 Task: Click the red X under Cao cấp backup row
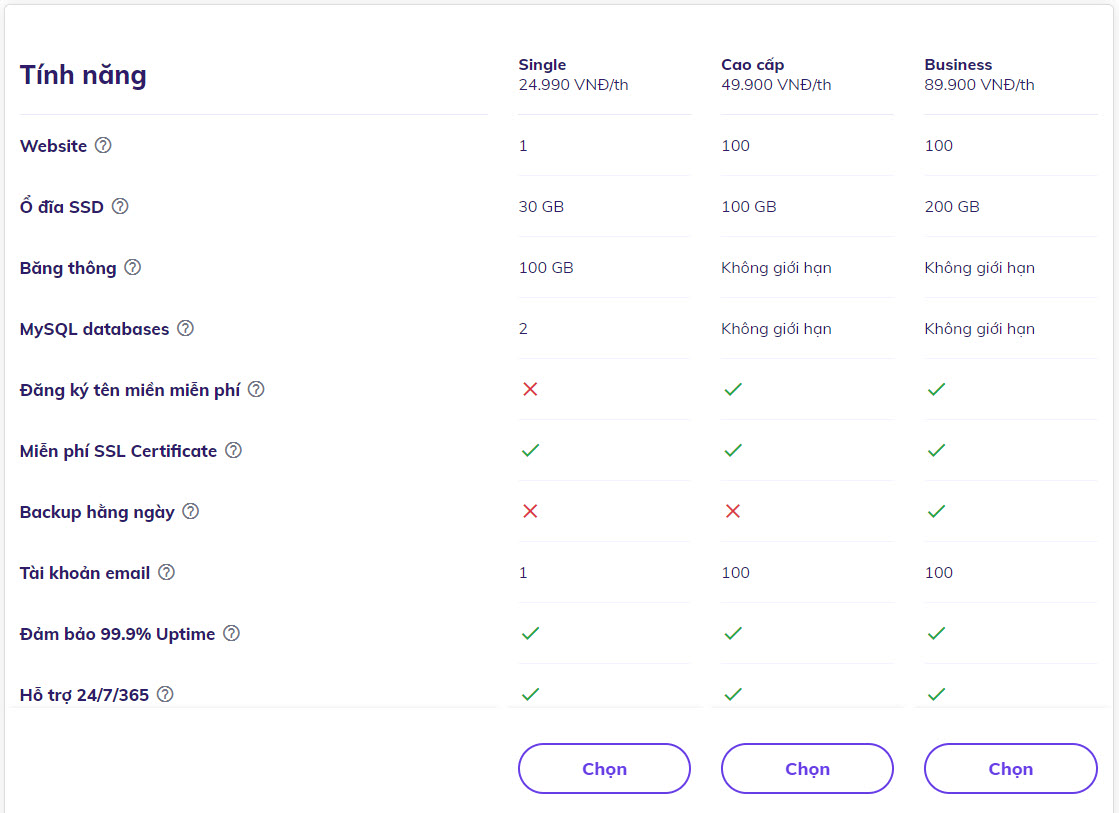click(733, 511)
